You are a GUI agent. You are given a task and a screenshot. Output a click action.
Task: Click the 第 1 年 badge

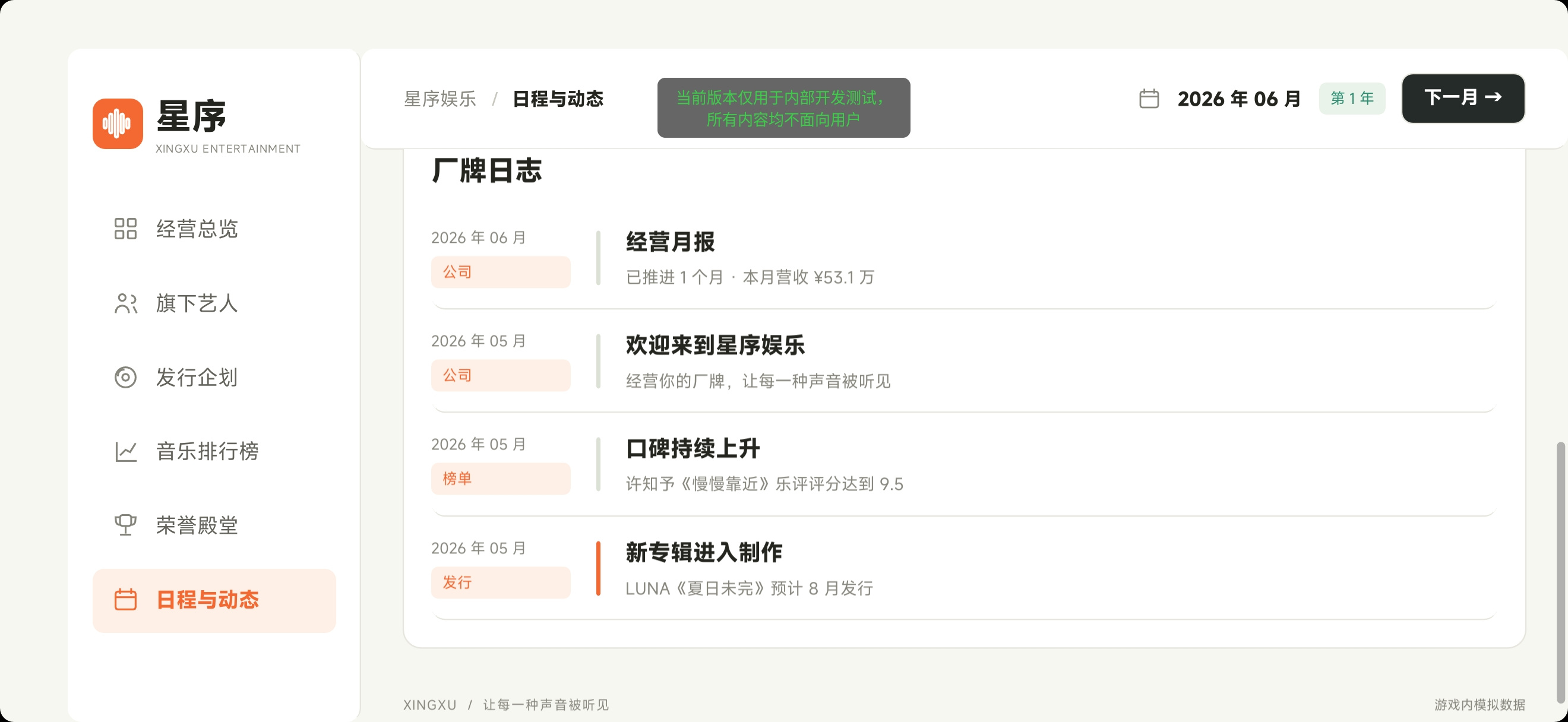tap(1352, 99)
